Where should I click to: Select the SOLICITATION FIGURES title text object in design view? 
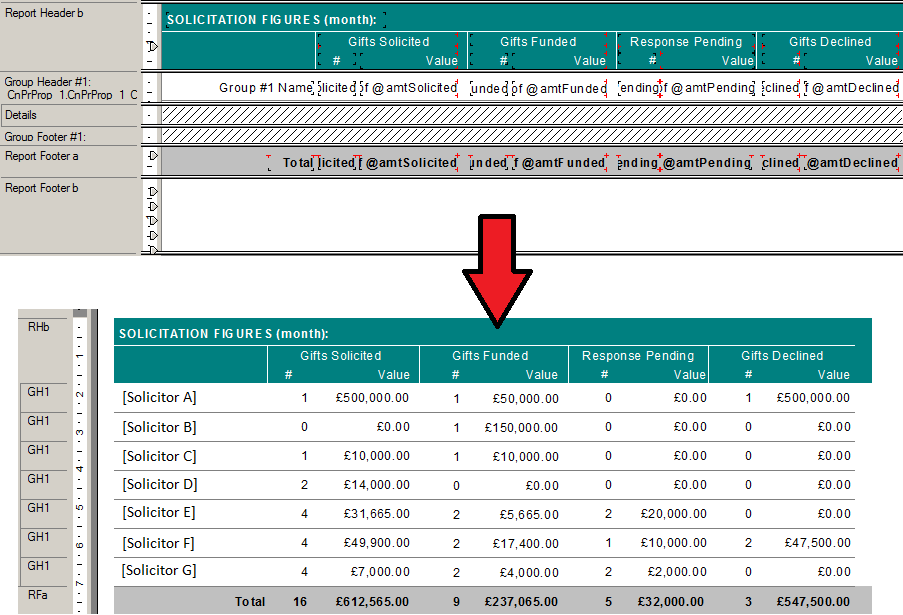271,20
